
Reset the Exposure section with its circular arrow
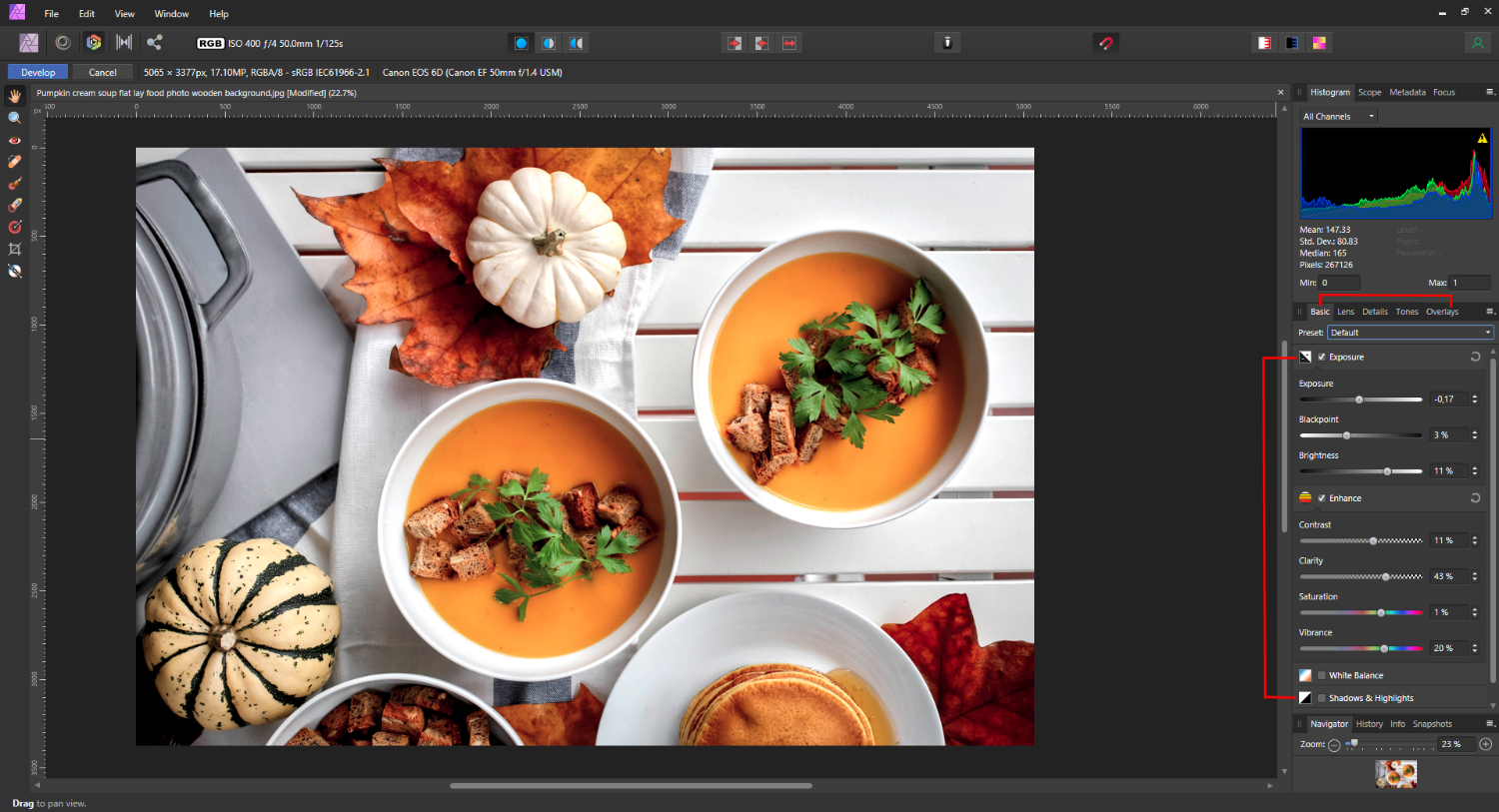(1475, 357)
